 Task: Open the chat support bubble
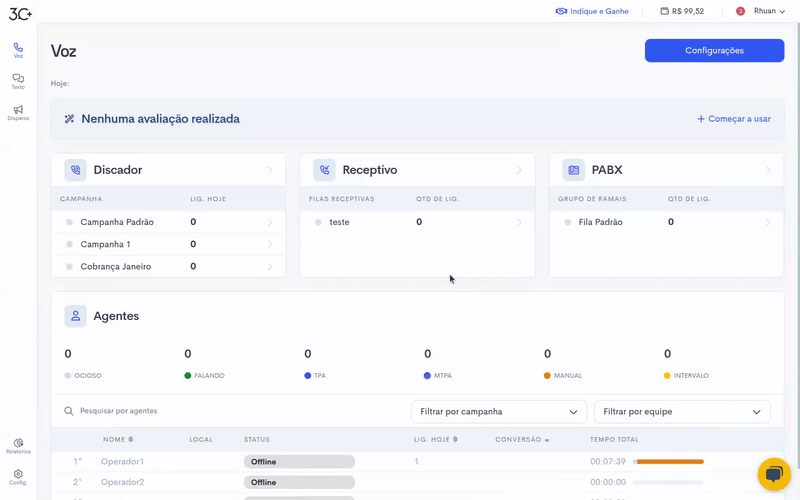[x=774, y=474]
